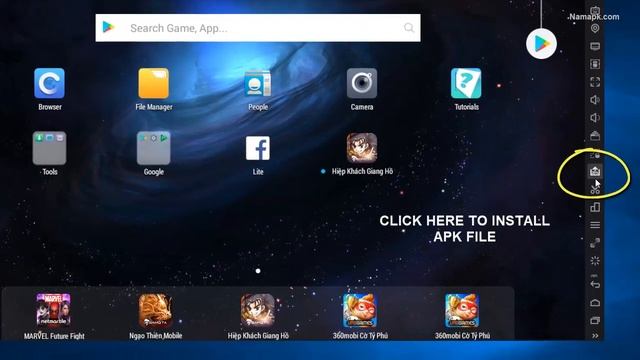This screenshot has width=640, height=360.
Task: Click the home screen page indicator dot
Action: [258, 271]
